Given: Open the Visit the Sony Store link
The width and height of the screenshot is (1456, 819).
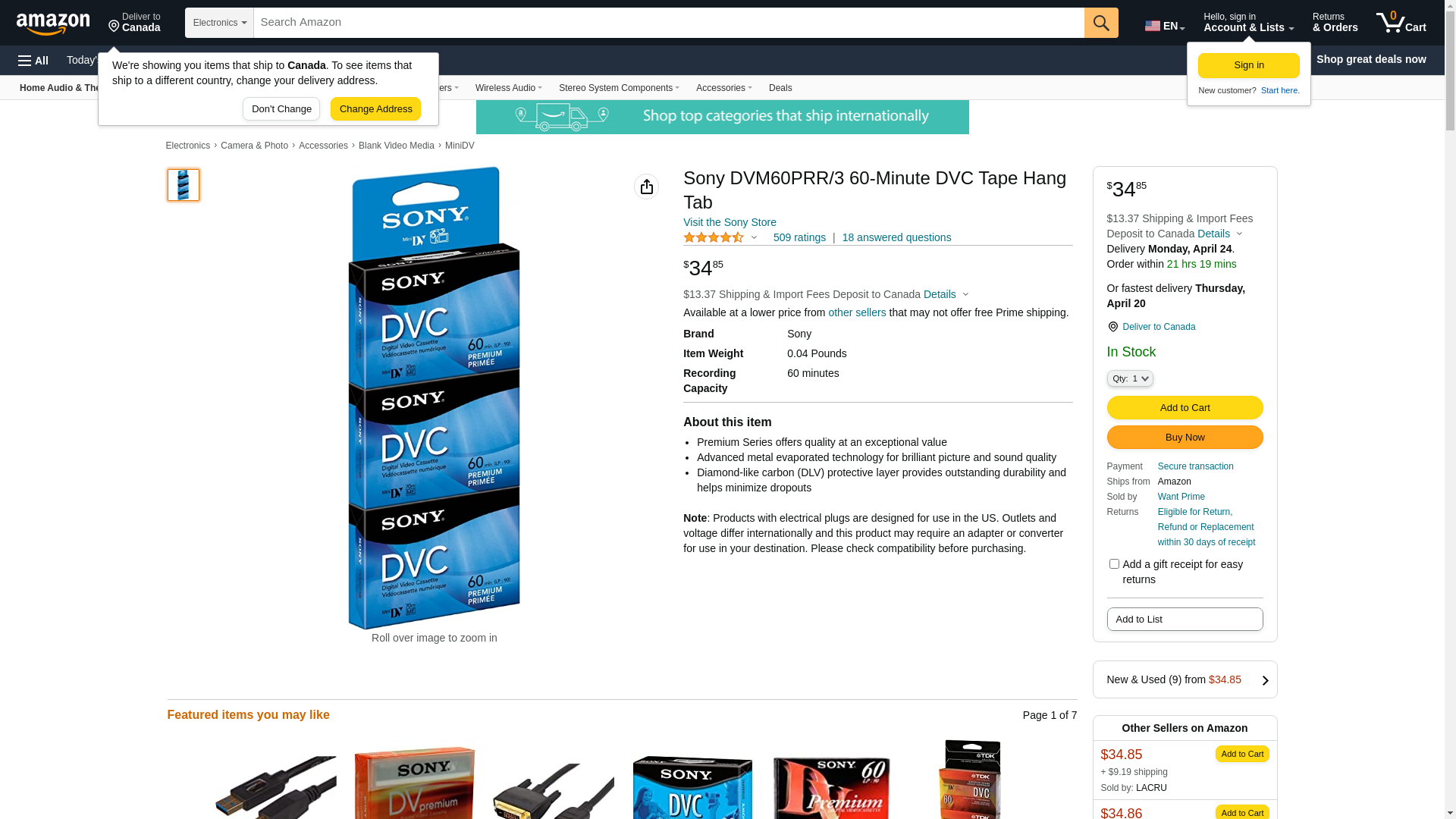Looking at the screenshot, I should click(x=730, y=222).
